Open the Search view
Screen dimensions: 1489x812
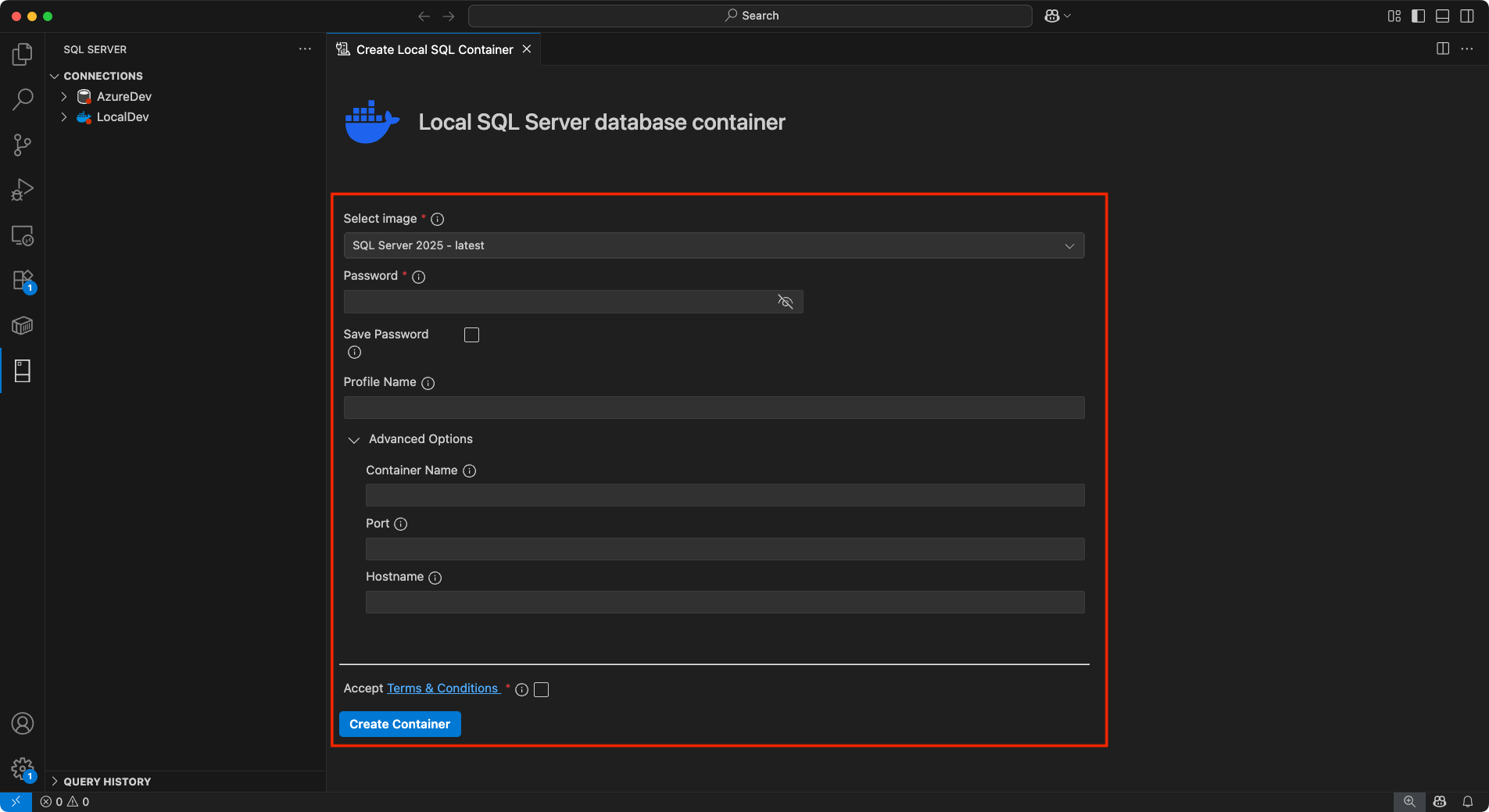pyautogui.click(x=23, y=99)
